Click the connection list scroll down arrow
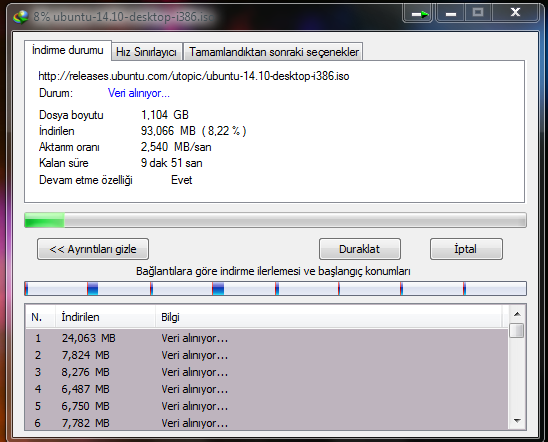Image resolution: width=548 pixels, height=442 pixels. click(517, 421)
